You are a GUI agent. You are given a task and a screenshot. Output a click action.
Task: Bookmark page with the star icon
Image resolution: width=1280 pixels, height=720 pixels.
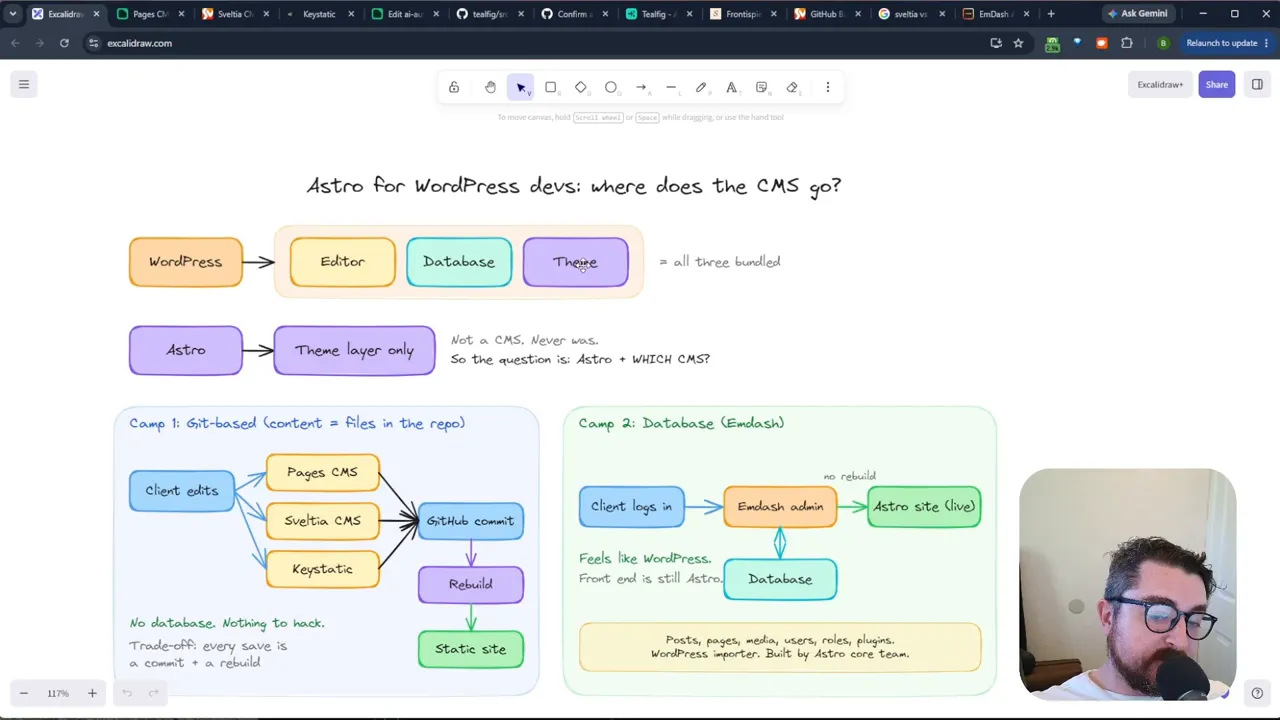1018,43
